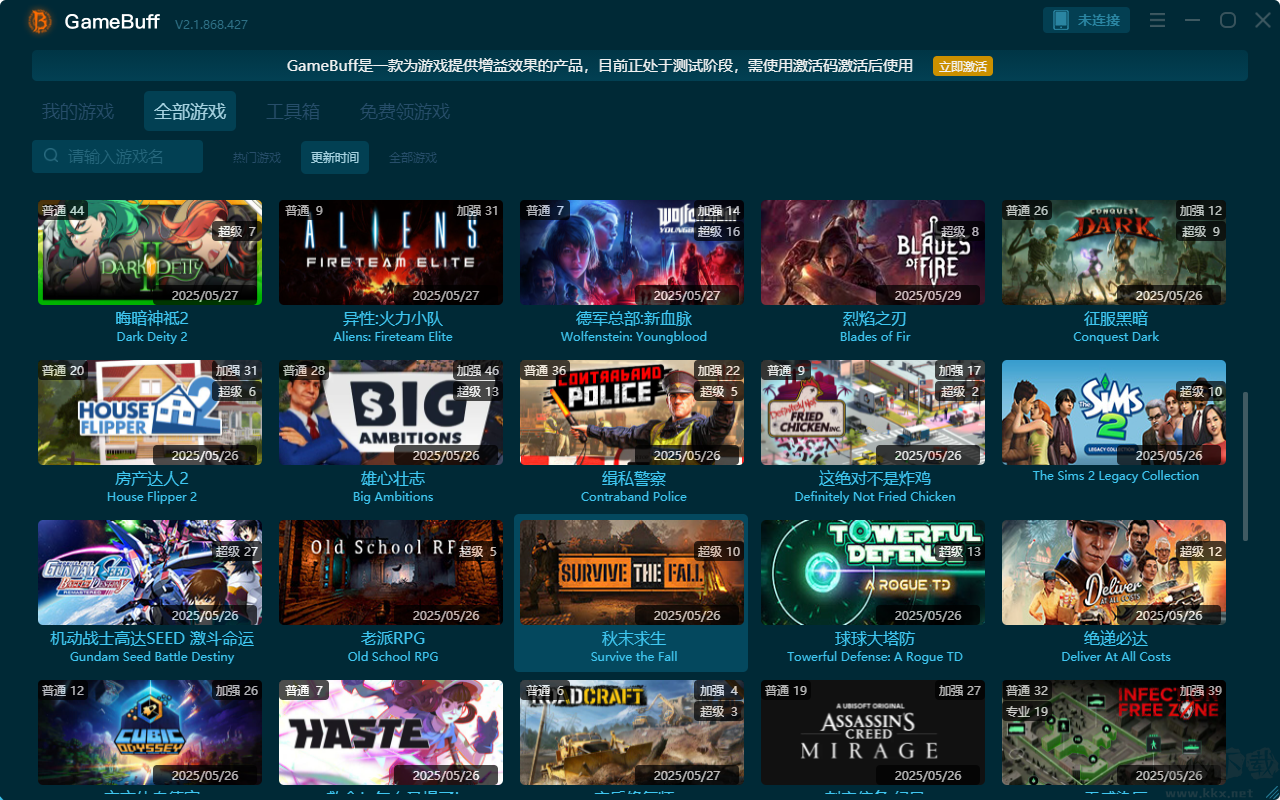Viewport: 1280px width, 800px height.
Task: Click the 雄心壮志 game title
Action: (393, 478)
